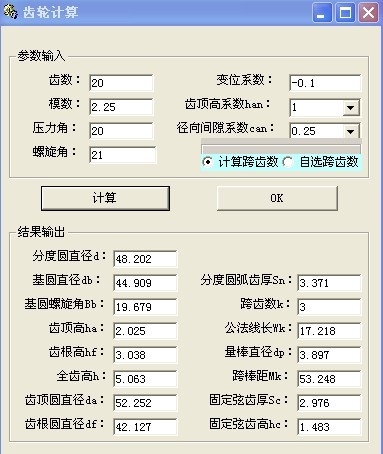Click the 公法线长Wk label
The height and width of the screenshot is (454, 383).
click(x=258, y=328)
